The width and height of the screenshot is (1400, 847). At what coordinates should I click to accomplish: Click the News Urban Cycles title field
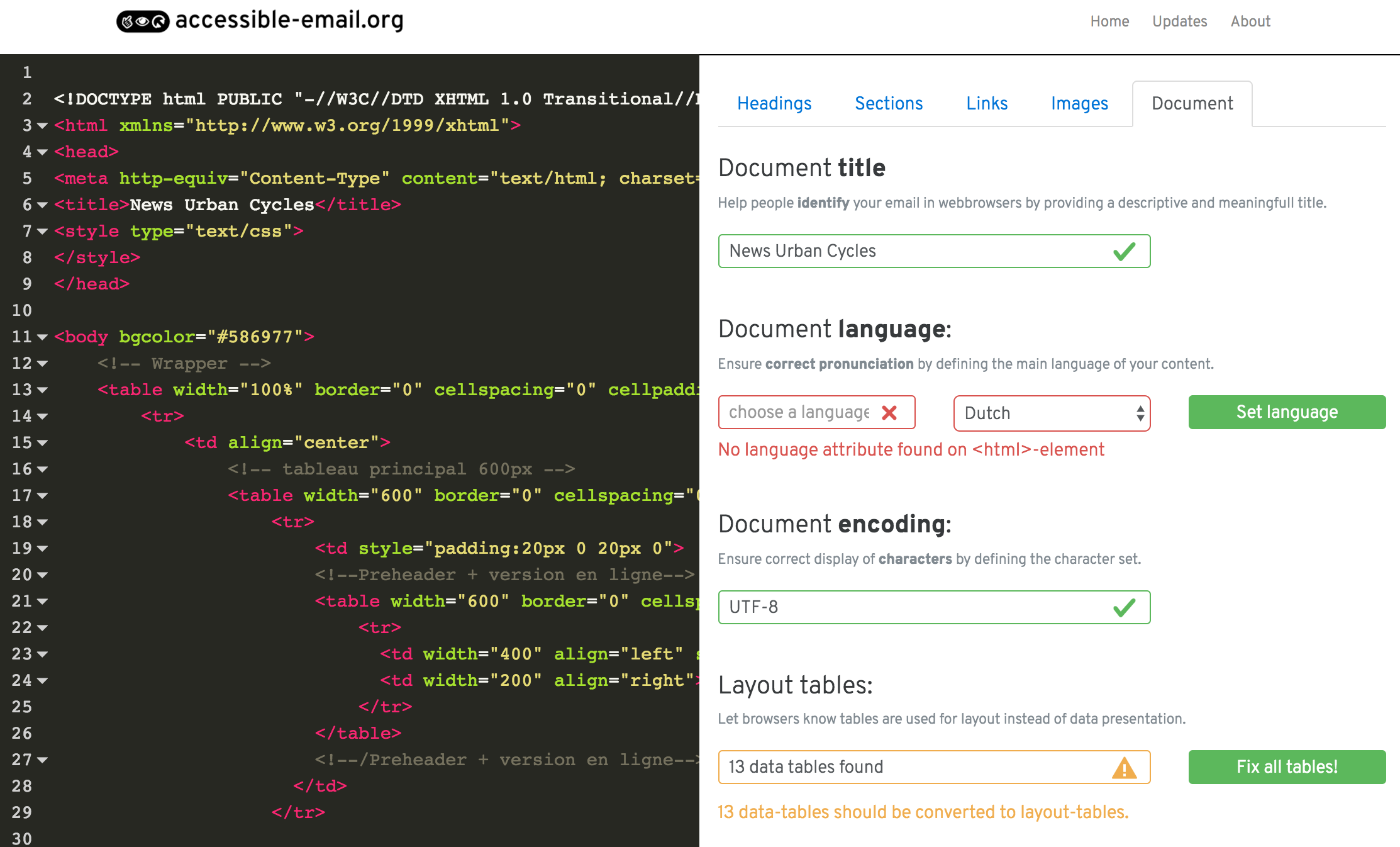(x=934, y=251)
